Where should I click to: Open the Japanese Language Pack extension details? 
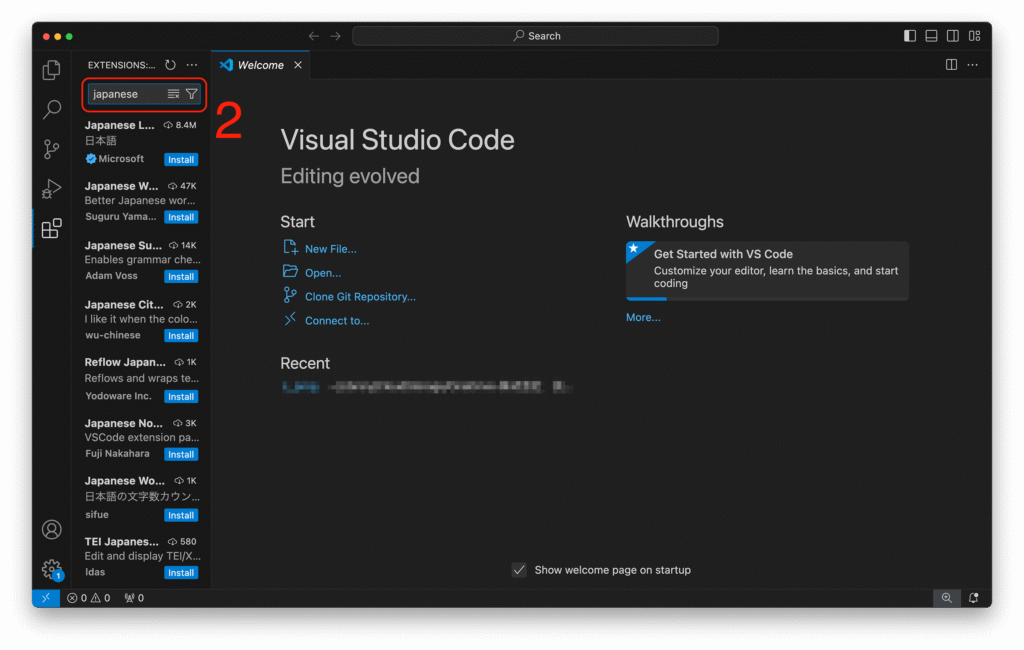pos(142,141)
